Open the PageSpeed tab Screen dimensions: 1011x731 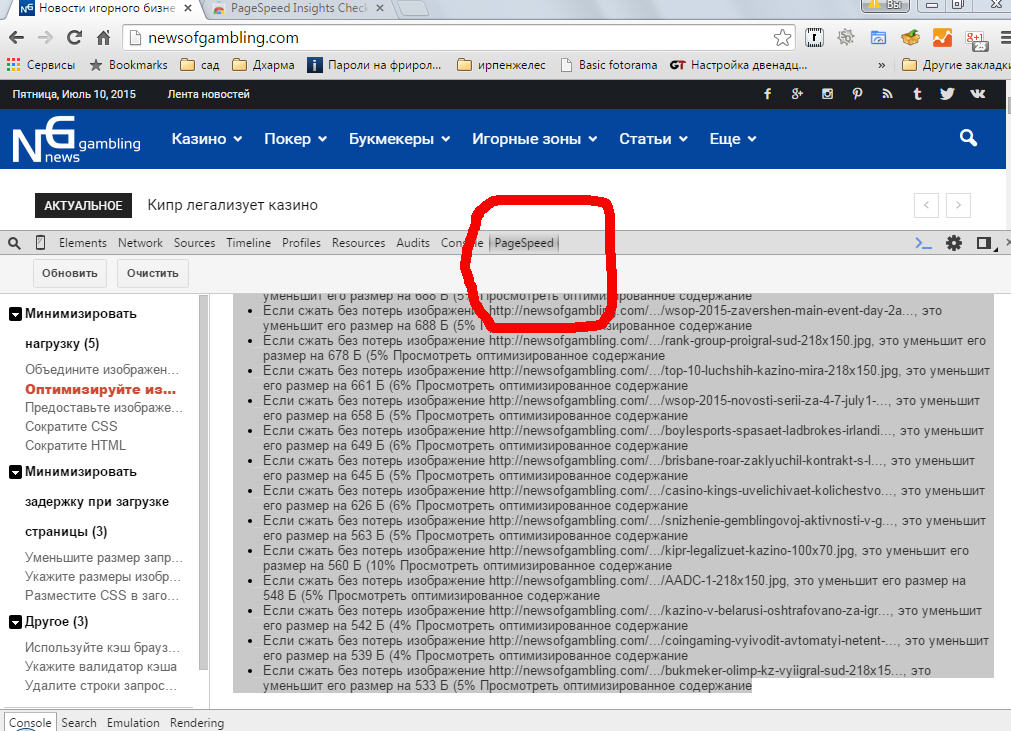coord(523,243)
